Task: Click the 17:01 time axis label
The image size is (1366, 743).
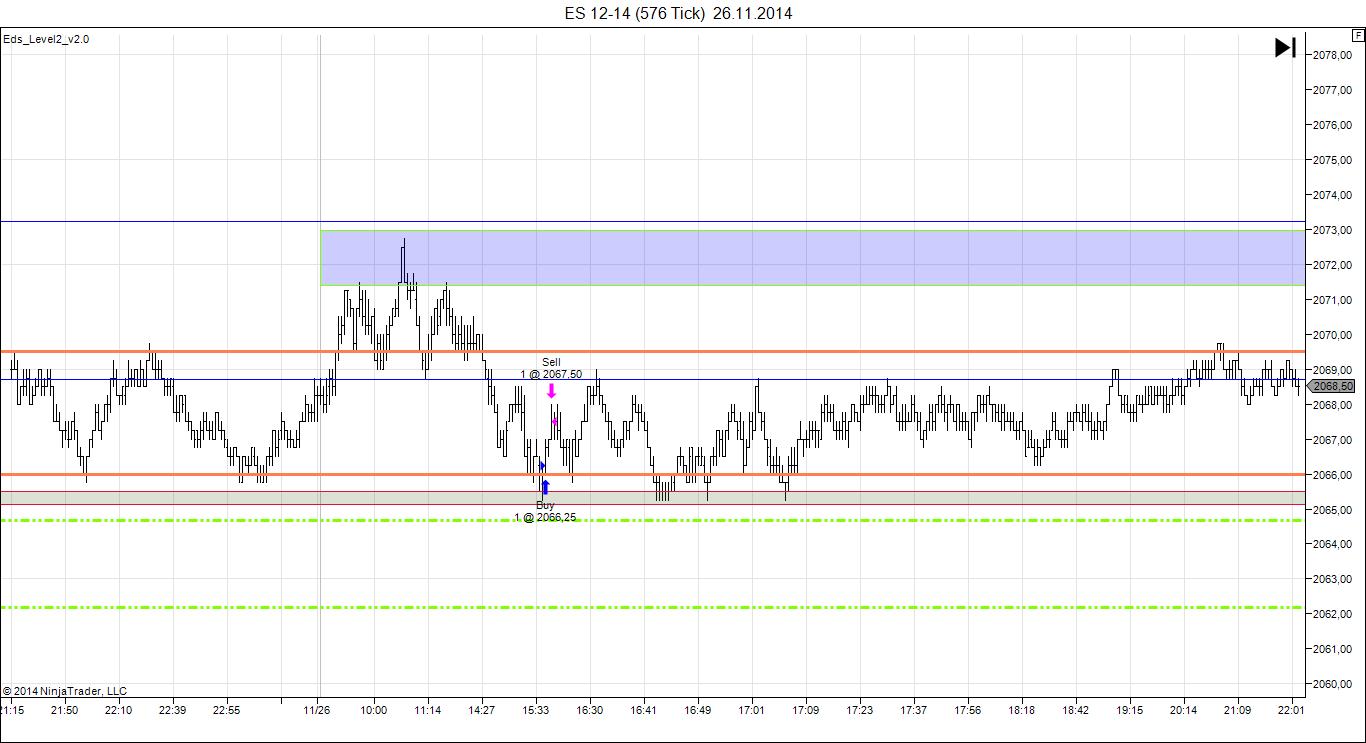Action: pos(752,710)
